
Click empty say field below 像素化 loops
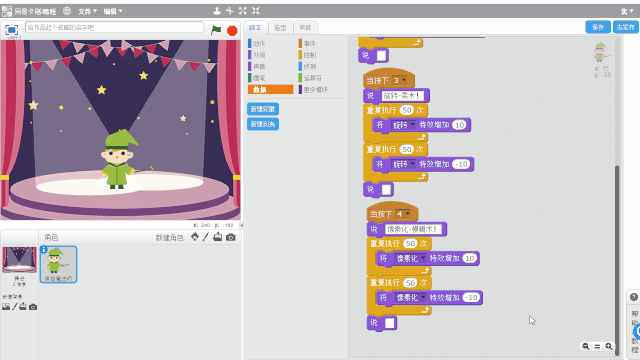pyautogui.click(x=390, y=323)
